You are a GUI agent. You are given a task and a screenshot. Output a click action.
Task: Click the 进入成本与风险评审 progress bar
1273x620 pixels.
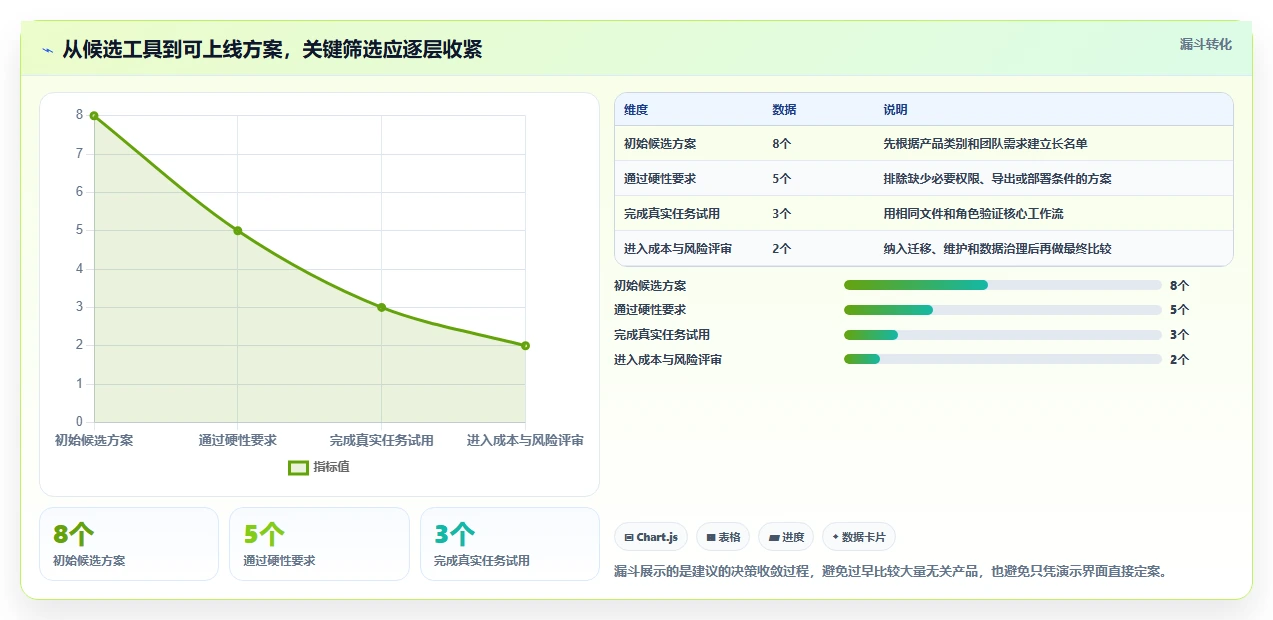click(x=1003, y=359)
